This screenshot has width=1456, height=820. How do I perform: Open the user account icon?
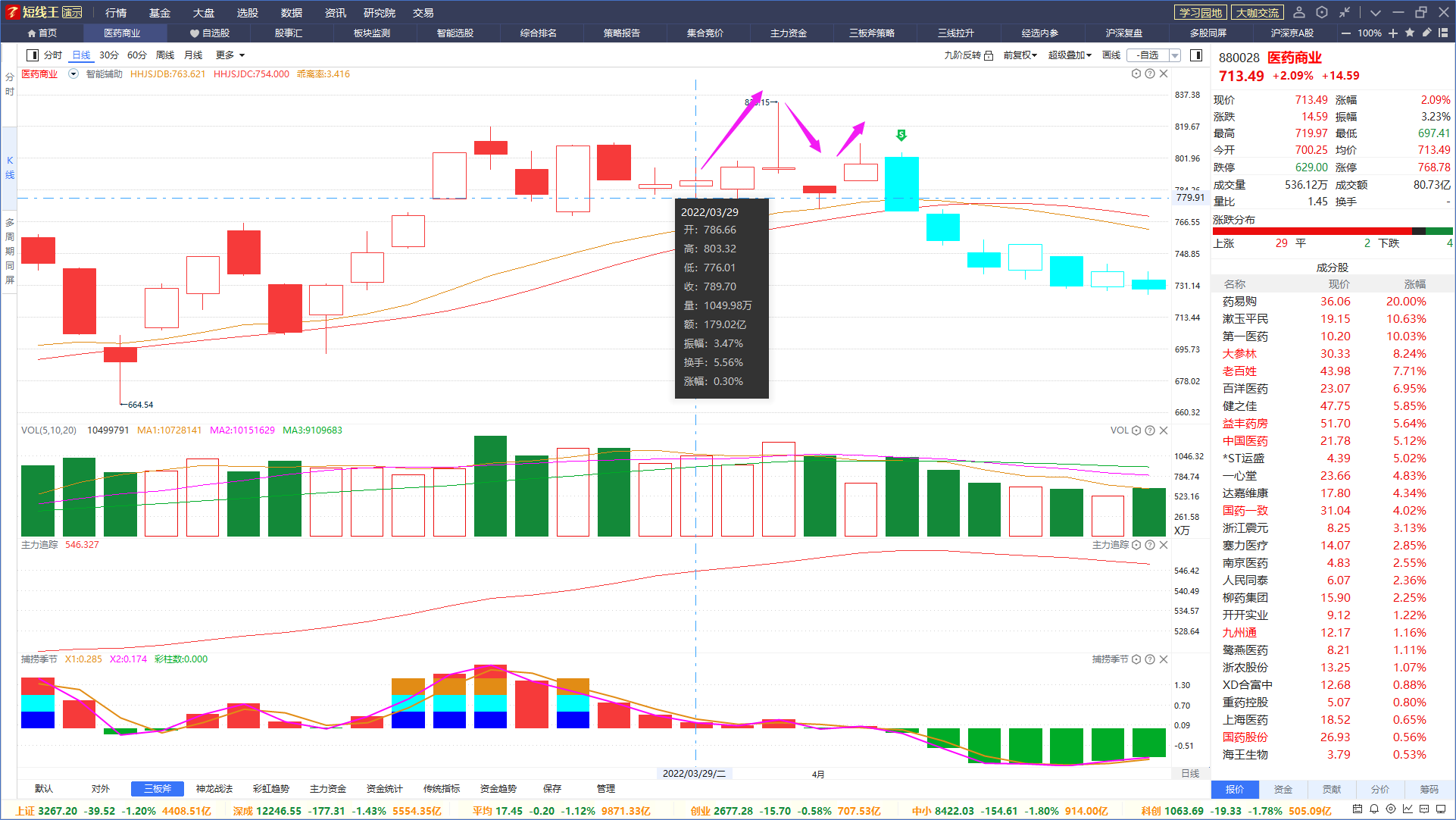coord(1299,12)
